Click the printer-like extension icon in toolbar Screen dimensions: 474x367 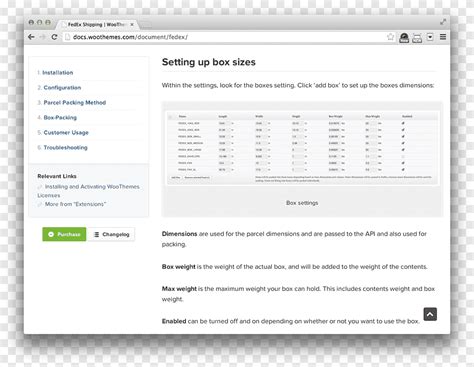(417, 38)
